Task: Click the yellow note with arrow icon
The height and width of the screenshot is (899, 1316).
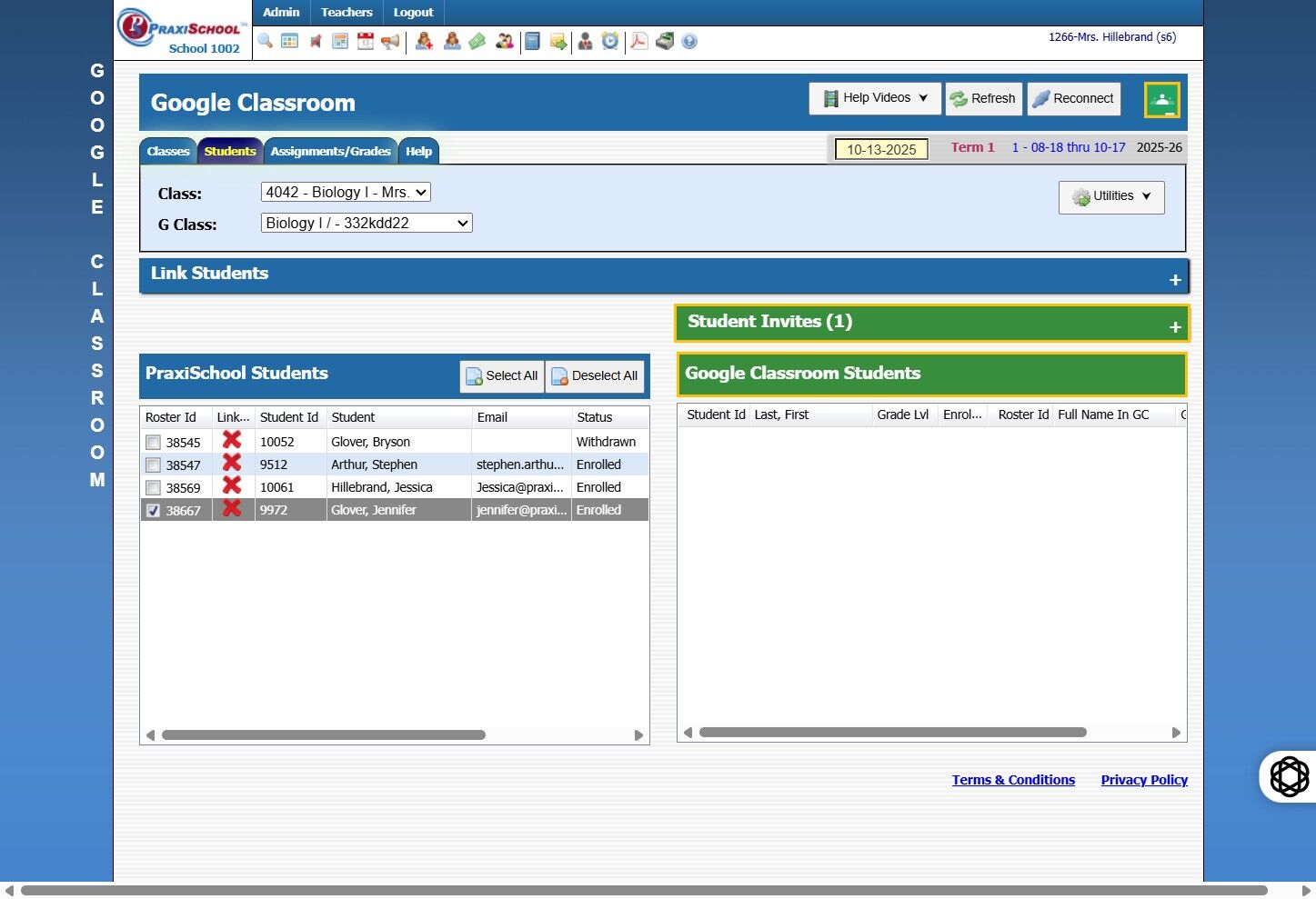Action: [558, 41]
